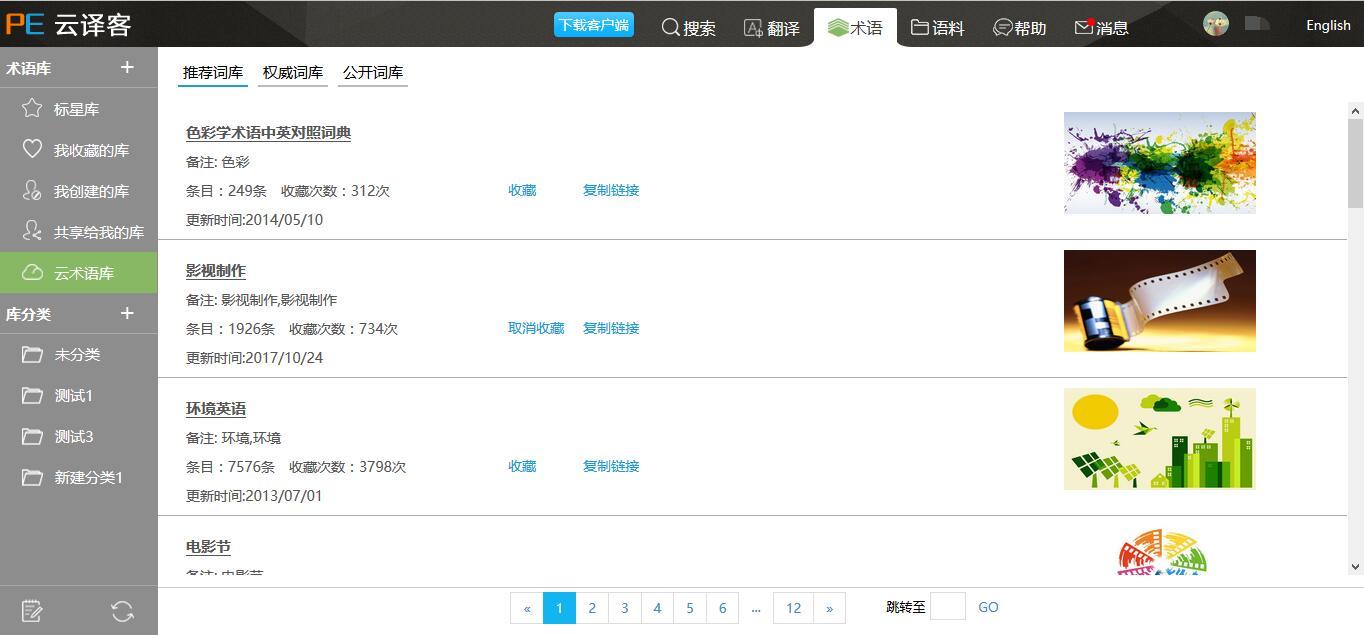Screen dimensions: 1364x635
Task: Go to page 12
Action: pyautogui.click(x=793, y=608)
